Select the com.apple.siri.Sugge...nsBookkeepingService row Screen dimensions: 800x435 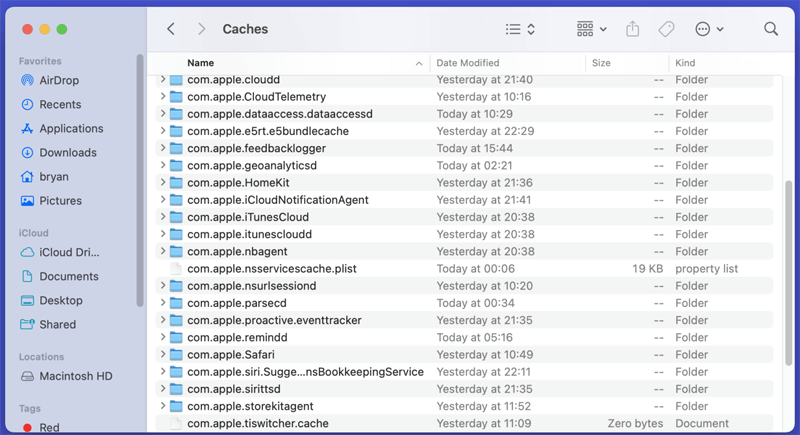point(464,372)
